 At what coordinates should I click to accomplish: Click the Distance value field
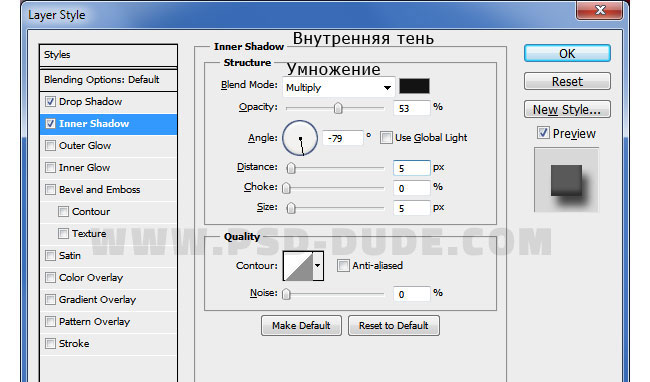coord(412,168)
